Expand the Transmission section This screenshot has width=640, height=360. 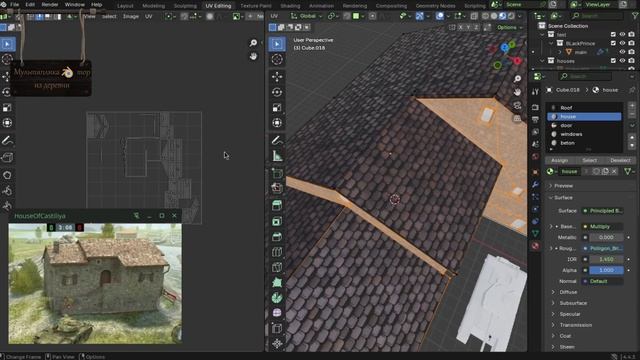pyautogui.click(x=576, y=325)
